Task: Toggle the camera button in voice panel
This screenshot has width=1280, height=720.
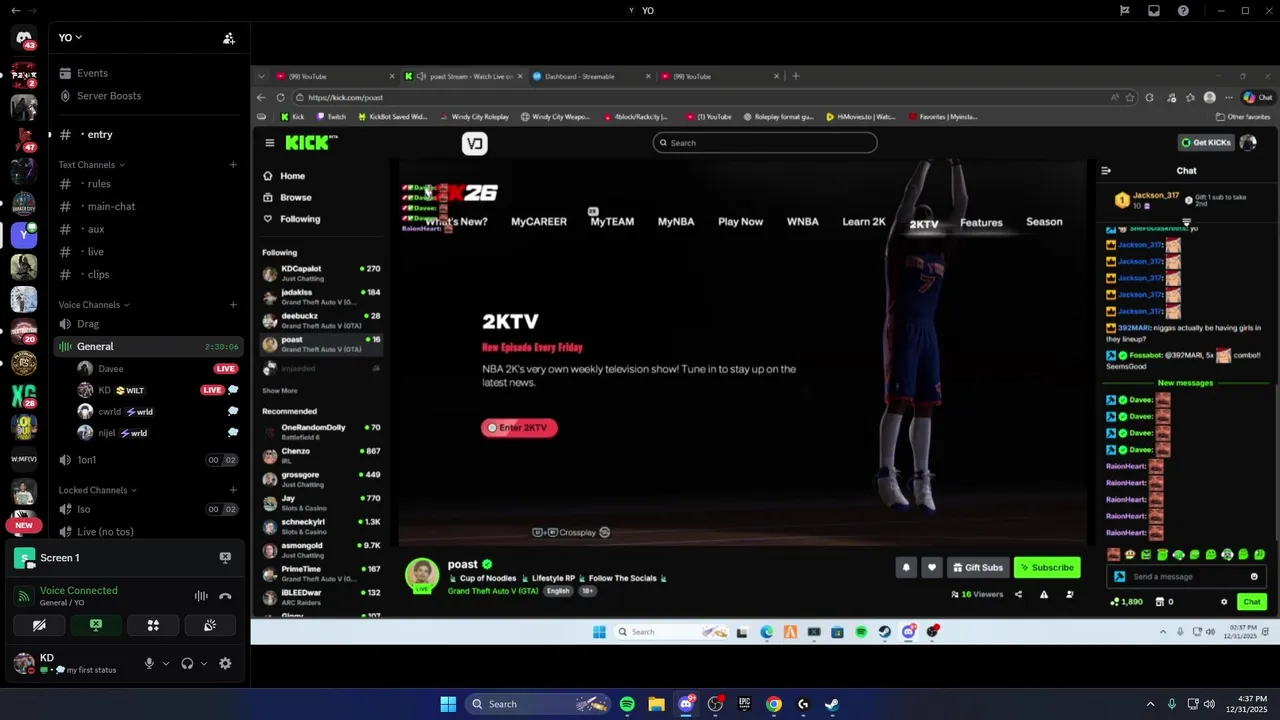Action: pos(39,625)
